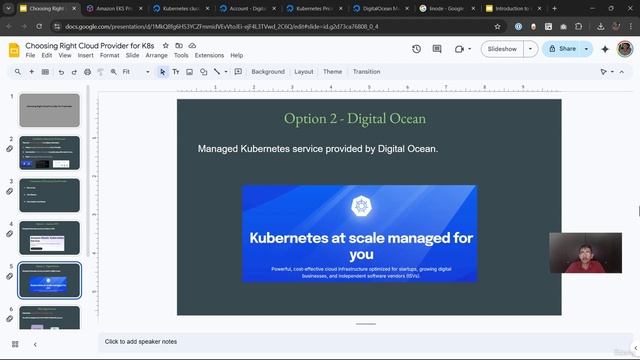The width and height of the screenshot is (640, 360).
Task: Open the Help menu
Action: click(236, 55)
